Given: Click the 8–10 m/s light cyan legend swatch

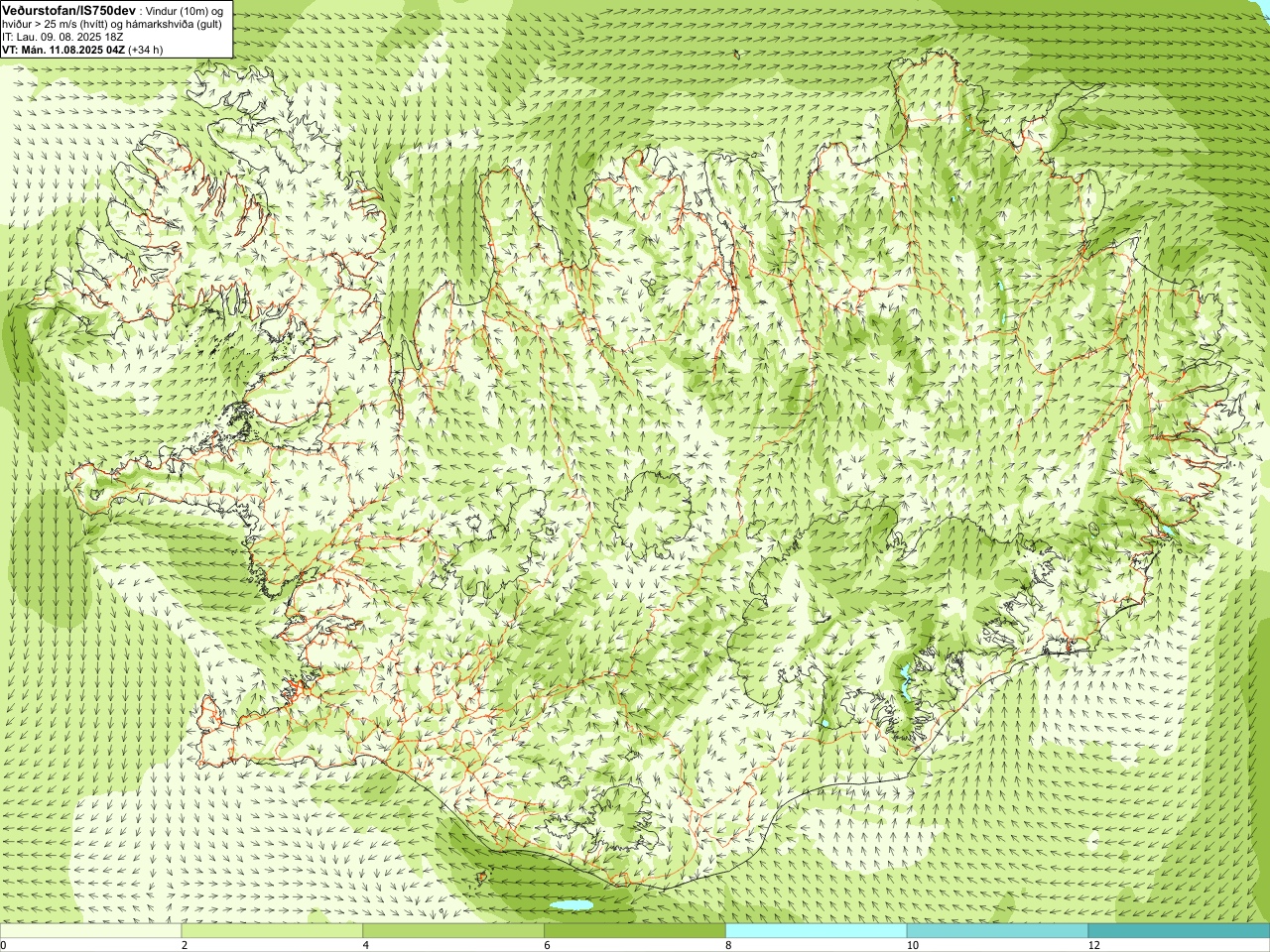Looking at the screenshot, I should click(817, 931).
